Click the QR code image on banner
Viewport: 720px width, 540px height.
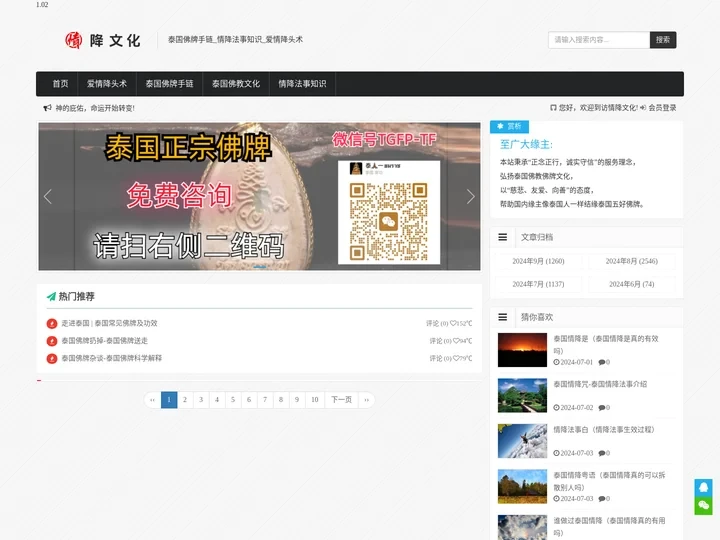click(389, 222)
